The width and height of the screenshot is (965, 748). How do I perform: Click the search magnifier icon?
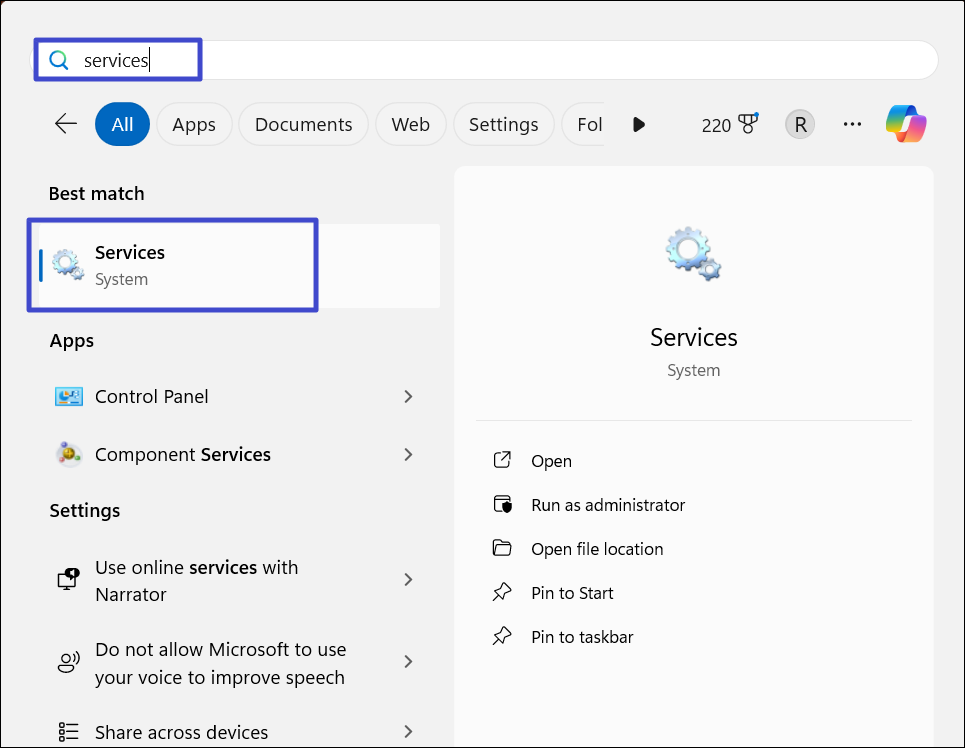[x=59, y=61]
